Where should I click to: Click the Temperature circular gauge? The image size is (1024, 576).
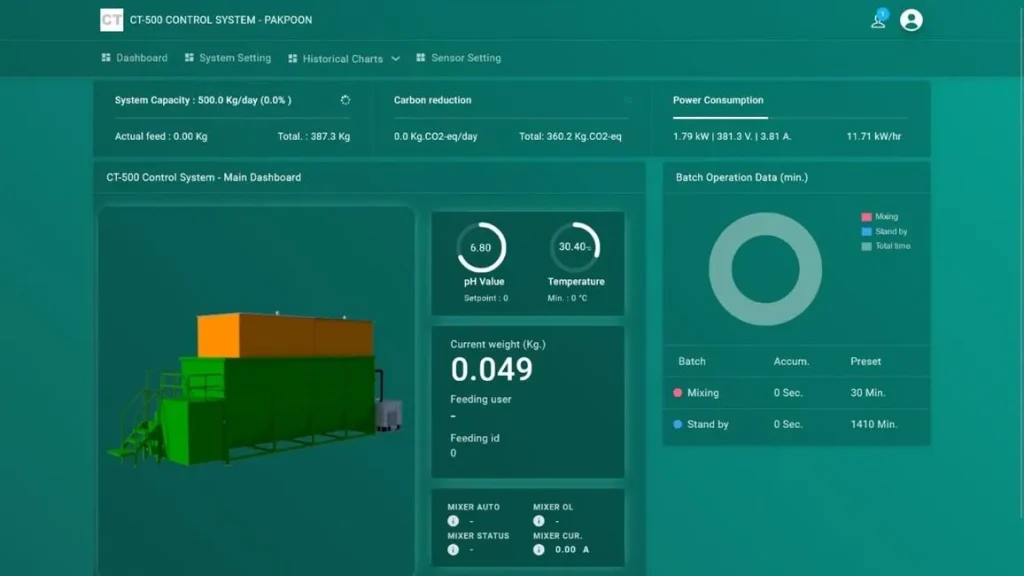[575, 248]
